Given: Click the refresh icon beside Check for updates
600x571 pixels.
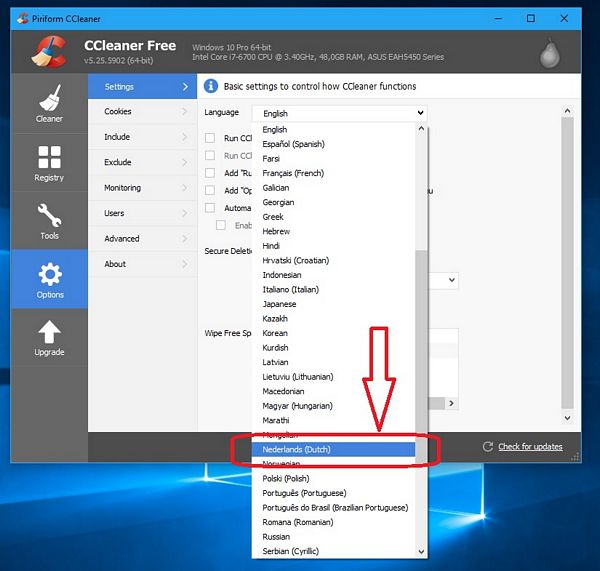Looking at the screenshot, I should tap(488, 446).
